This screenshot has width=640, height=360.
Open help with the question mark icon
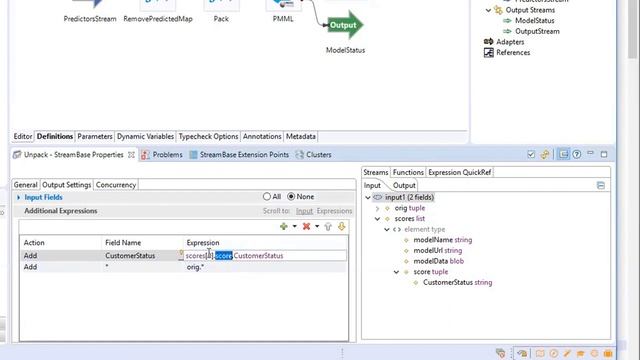click(577, 154)
